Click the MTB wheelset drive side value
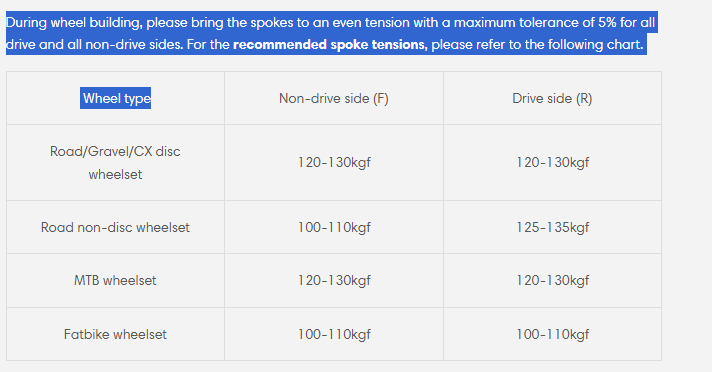 [x=552, y=280]
